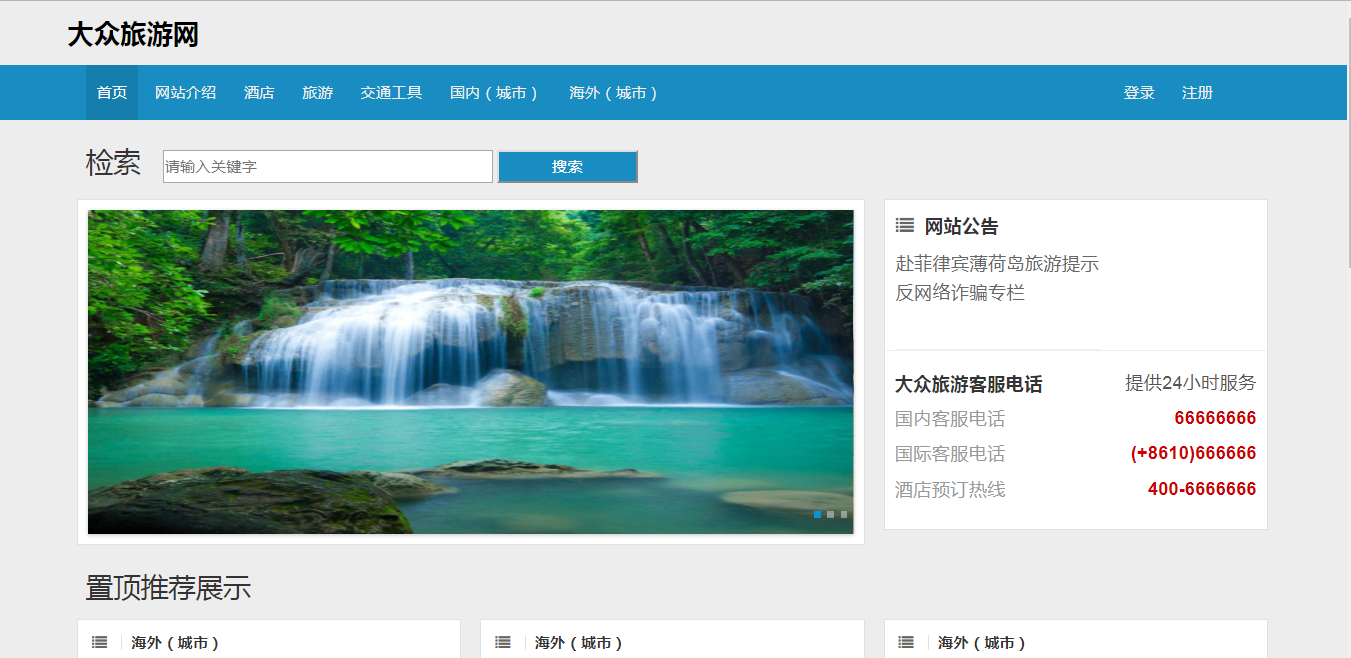
Task: Click the 注册 register link
Action: 1197,93
